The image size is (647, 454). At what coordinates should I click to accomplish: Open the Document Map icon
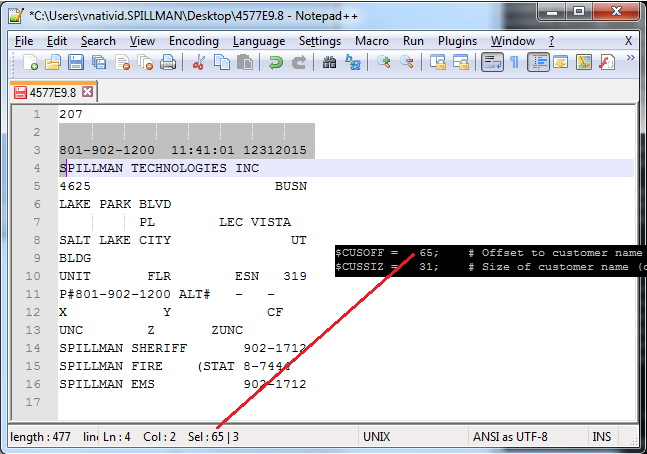click(x=584, y=62)
